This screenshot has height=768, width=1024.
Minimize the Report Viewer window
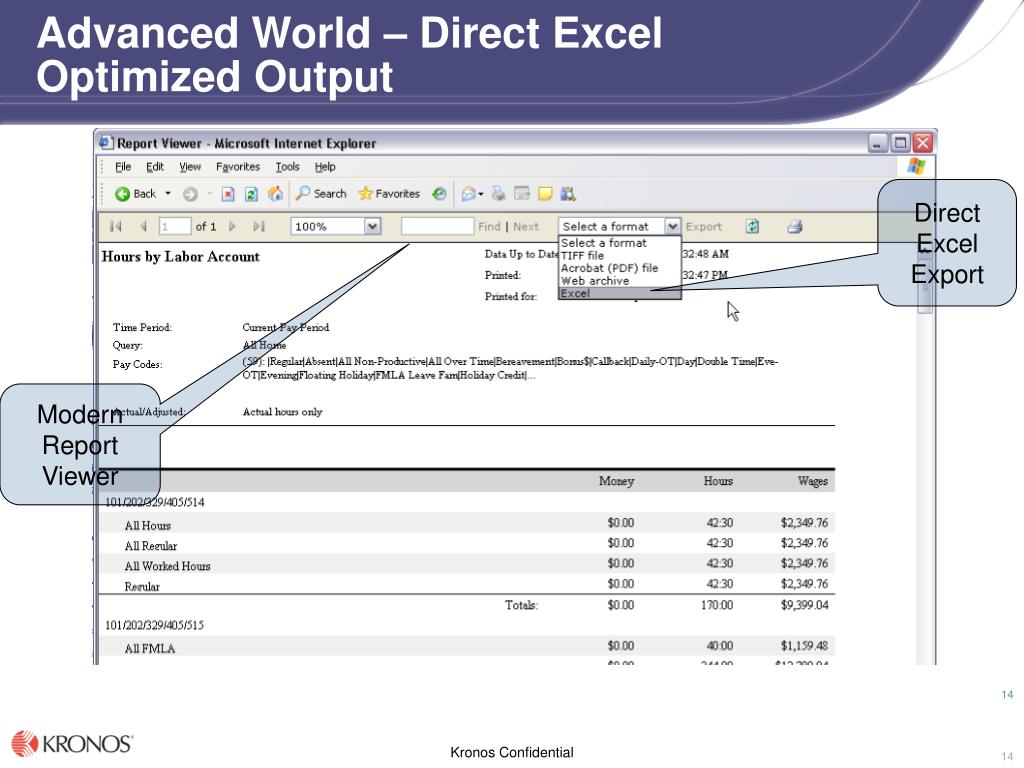[x=878, y=143]
